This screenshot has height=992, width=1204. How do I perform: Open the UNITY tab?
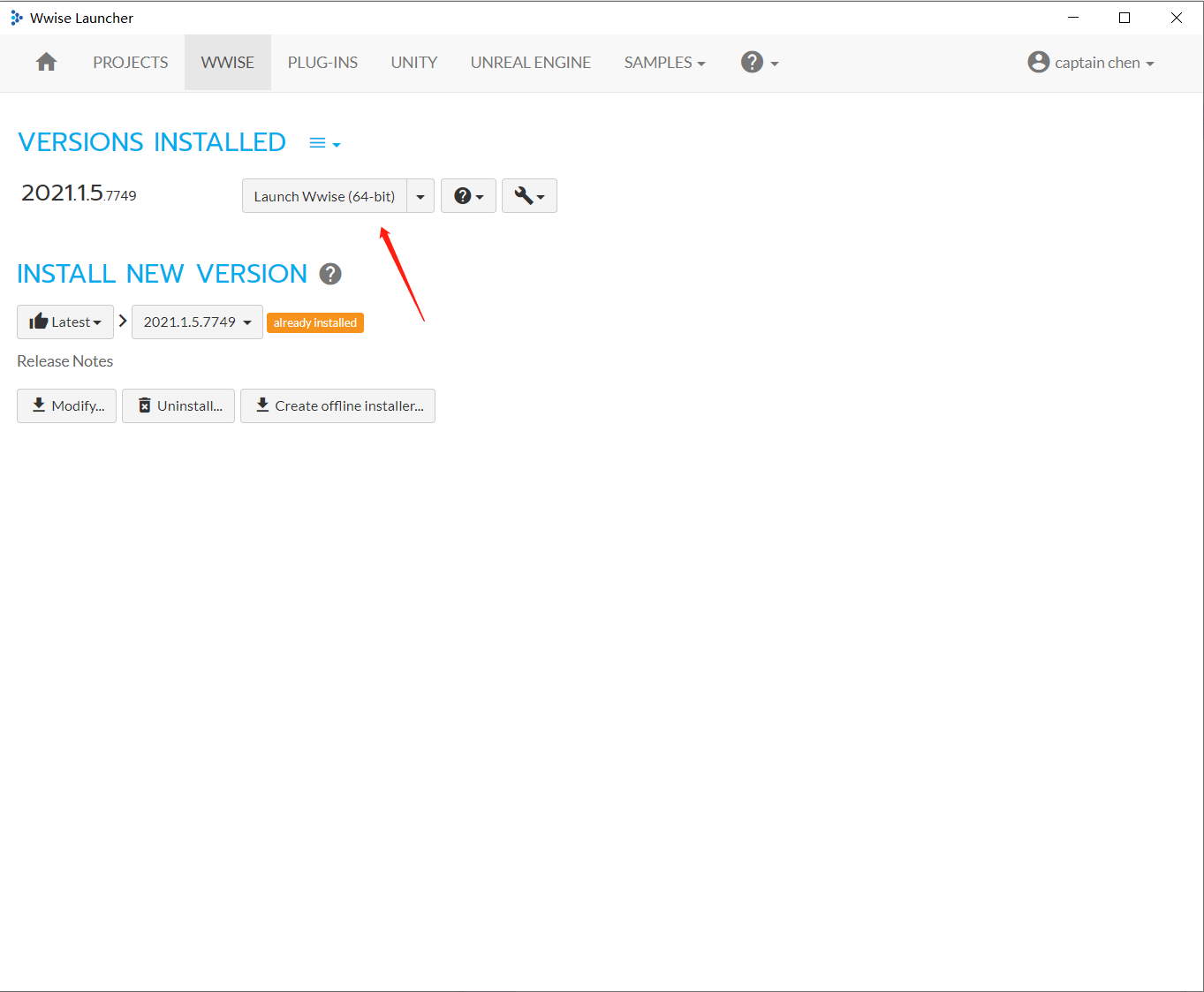[414, 63]
